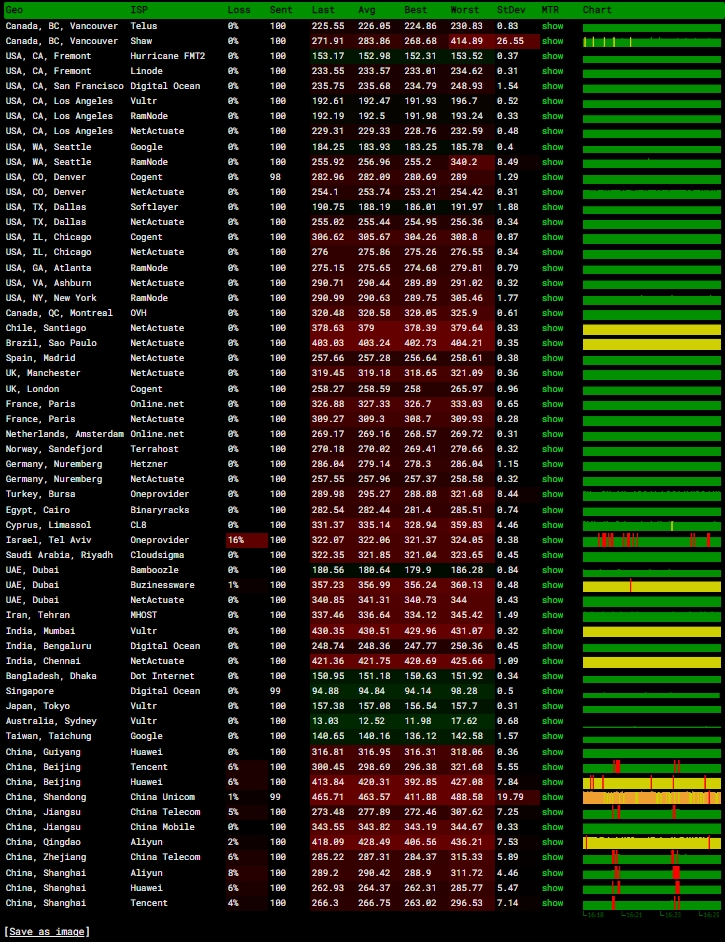Open MTR for China, Shandong China Unicom
This screenshot has width=725, height=942.
coord(552,797)
